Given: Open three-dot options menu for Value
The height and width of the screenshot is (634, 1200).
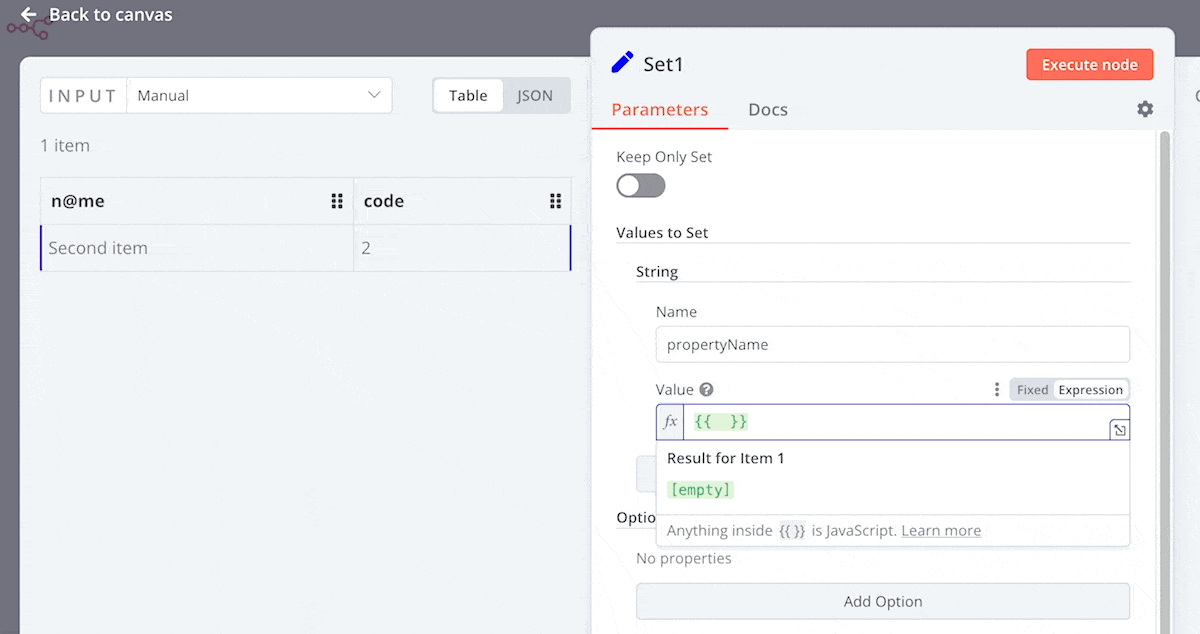Looking at the screenshot, I should [x=996, y=390].
